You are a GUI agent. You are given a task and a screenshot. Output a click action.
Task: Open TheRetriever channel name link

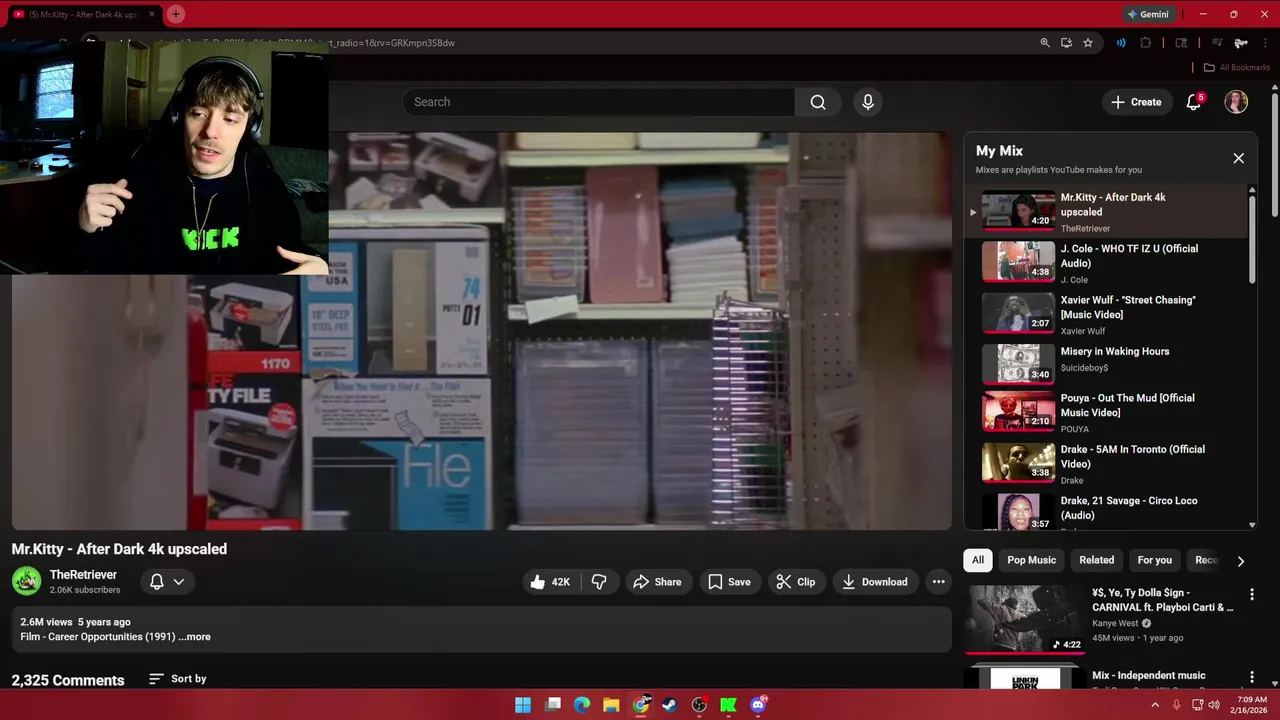click(x=83, y=575)
